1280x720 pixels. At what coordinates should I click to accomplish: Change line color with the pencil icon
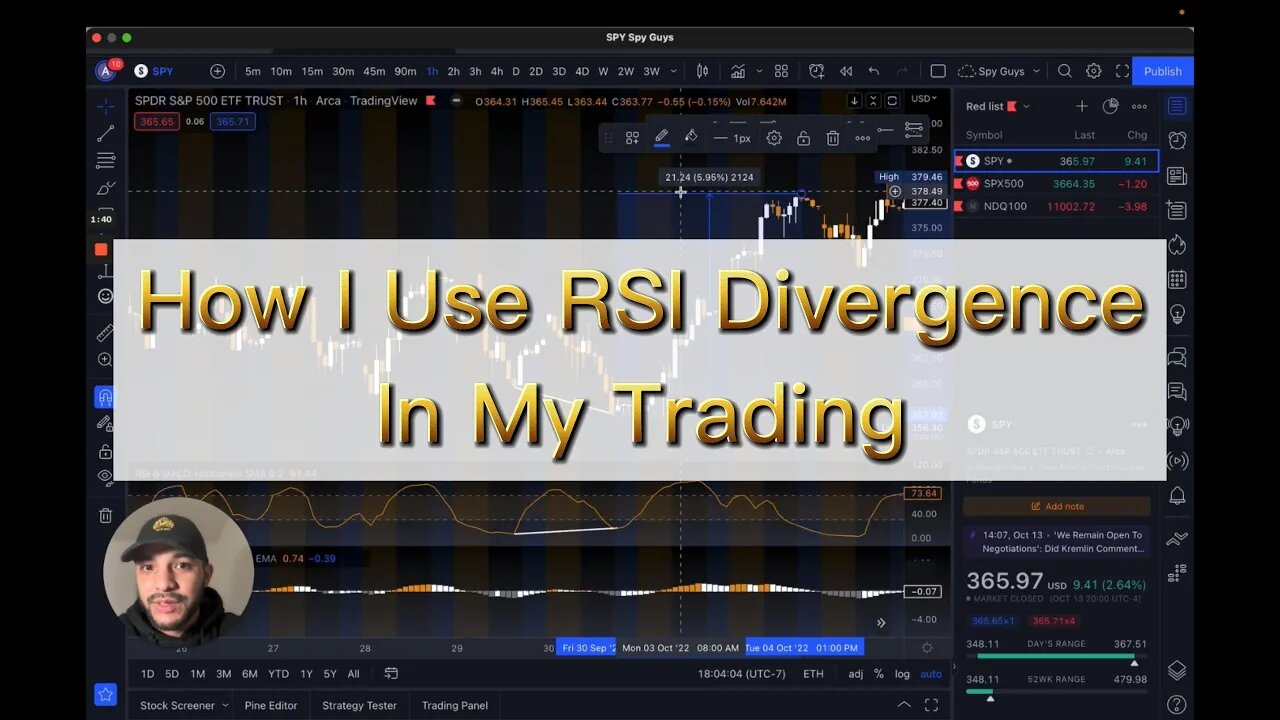[661, 138]
